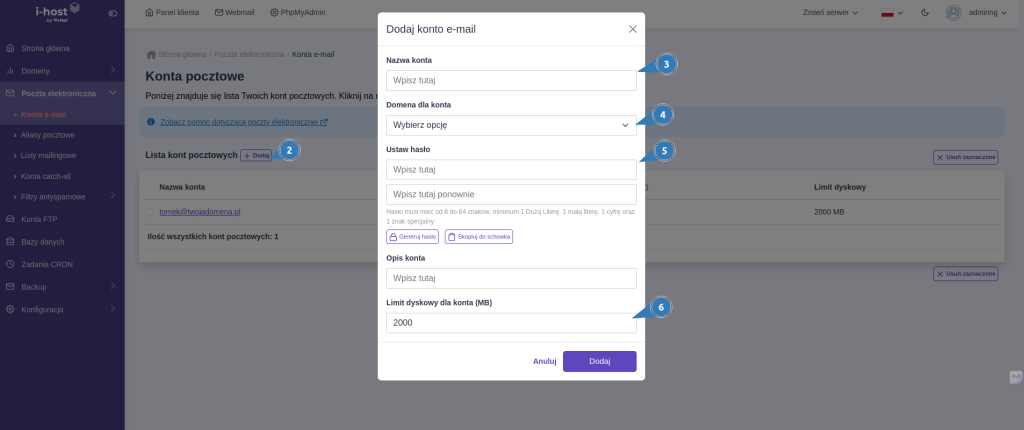Open PhpMyAdmin from the top bar
This screenshot has width=1024, height=430.
pos(298,12)
